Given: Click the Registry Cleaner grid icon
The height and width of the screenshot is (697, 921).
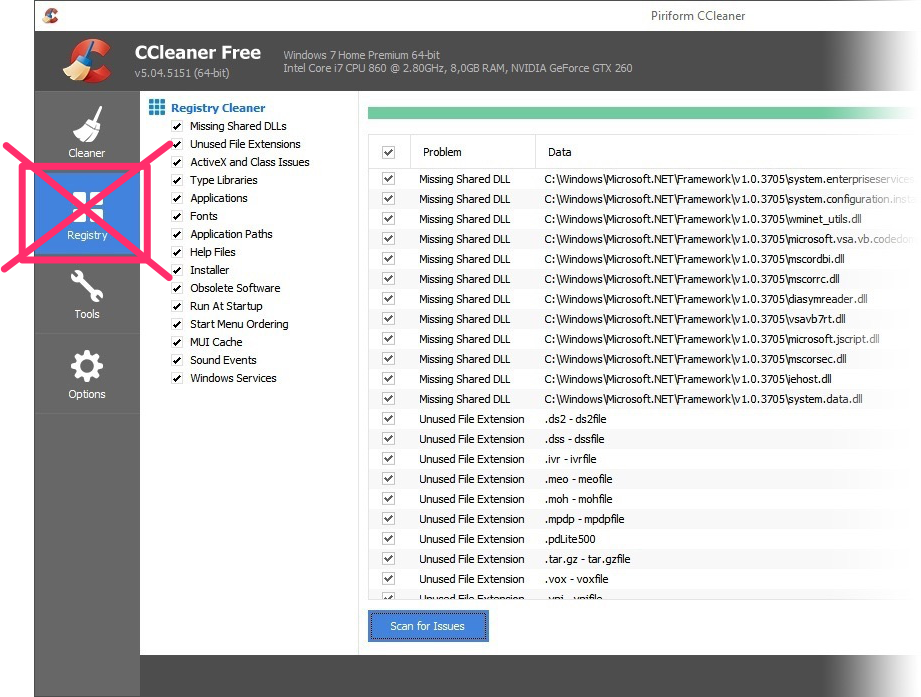Looking at the screenshot, I should [x=157, y=107].
